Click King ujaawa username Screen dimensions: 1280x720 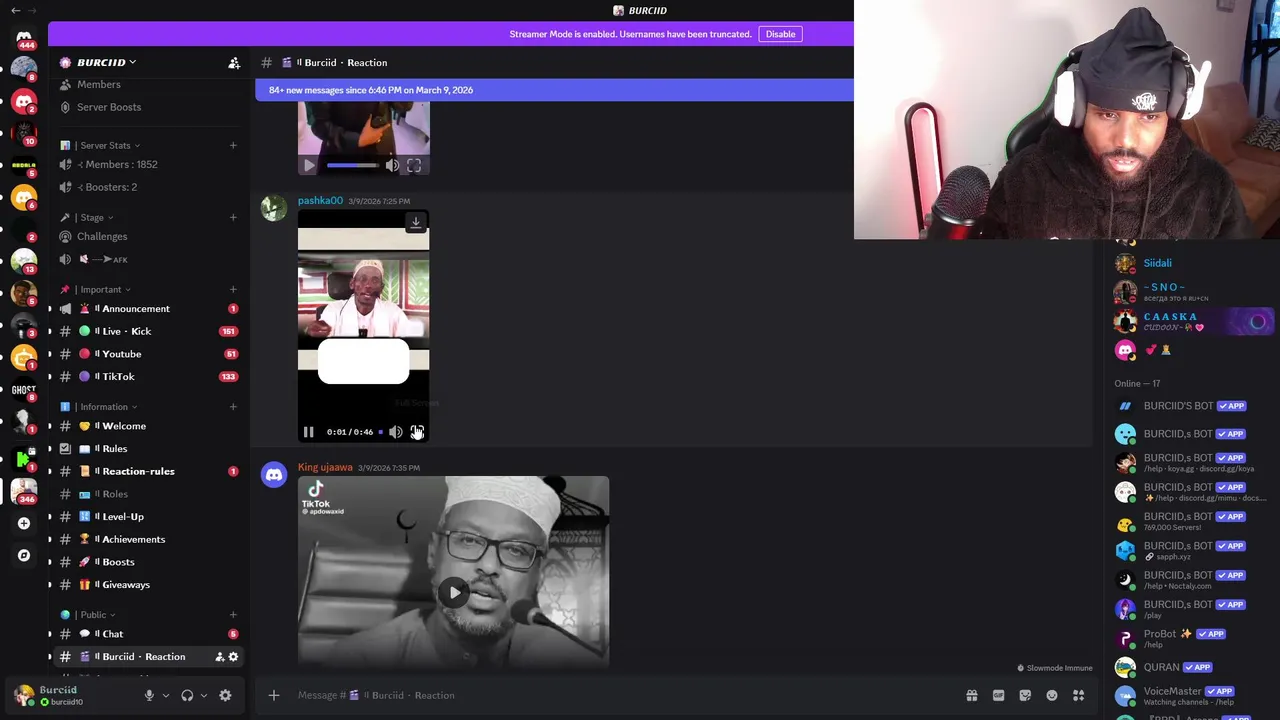(x=325, y=468)
